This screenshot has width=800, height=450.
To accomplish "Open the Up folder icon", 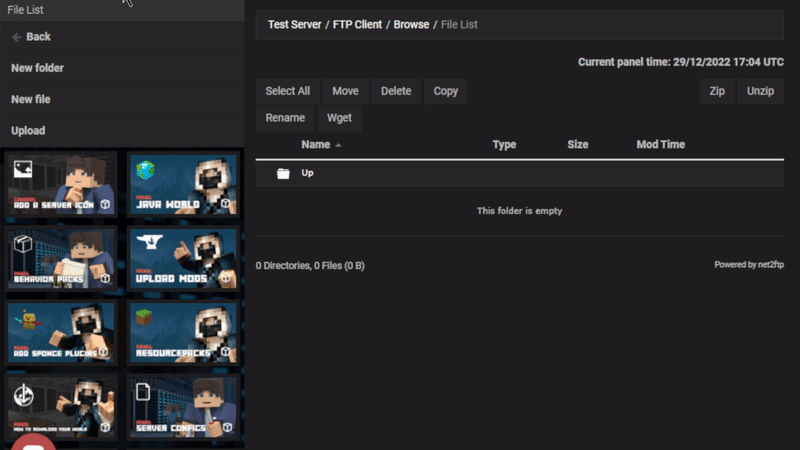I will click(283, 173).
